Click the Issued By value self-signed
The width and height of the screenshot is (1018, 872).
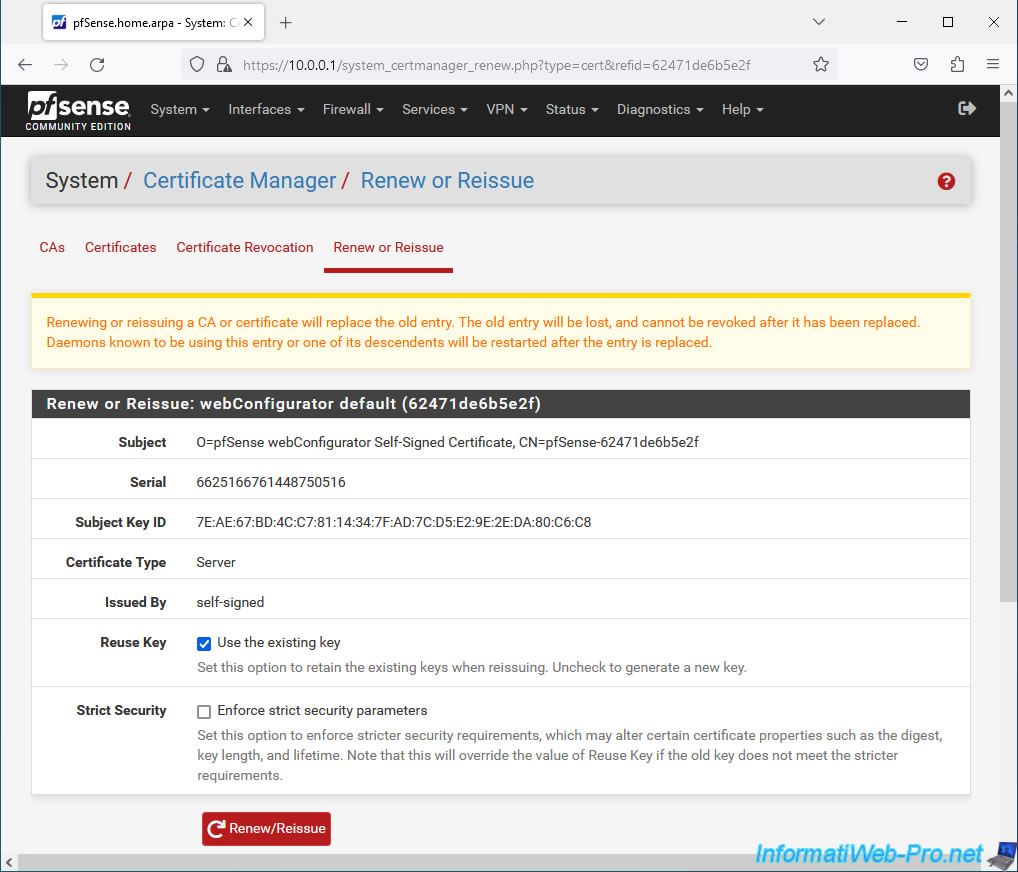tap(230, 603)
